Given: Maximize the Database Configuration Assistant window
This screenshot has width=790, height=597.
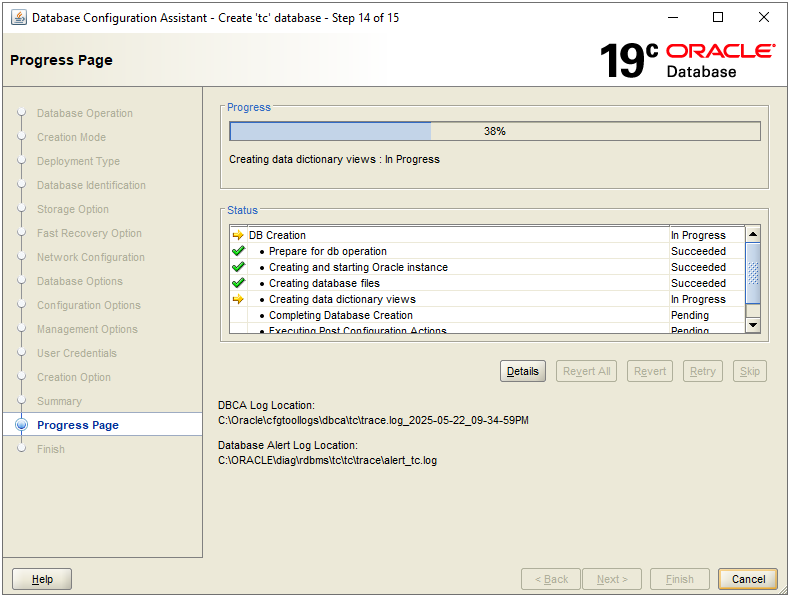Looking at the screenshot, I should (718, 18).
